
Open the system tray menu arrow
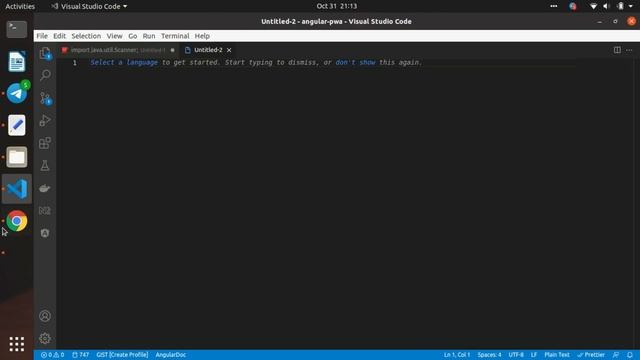point(631,6)
